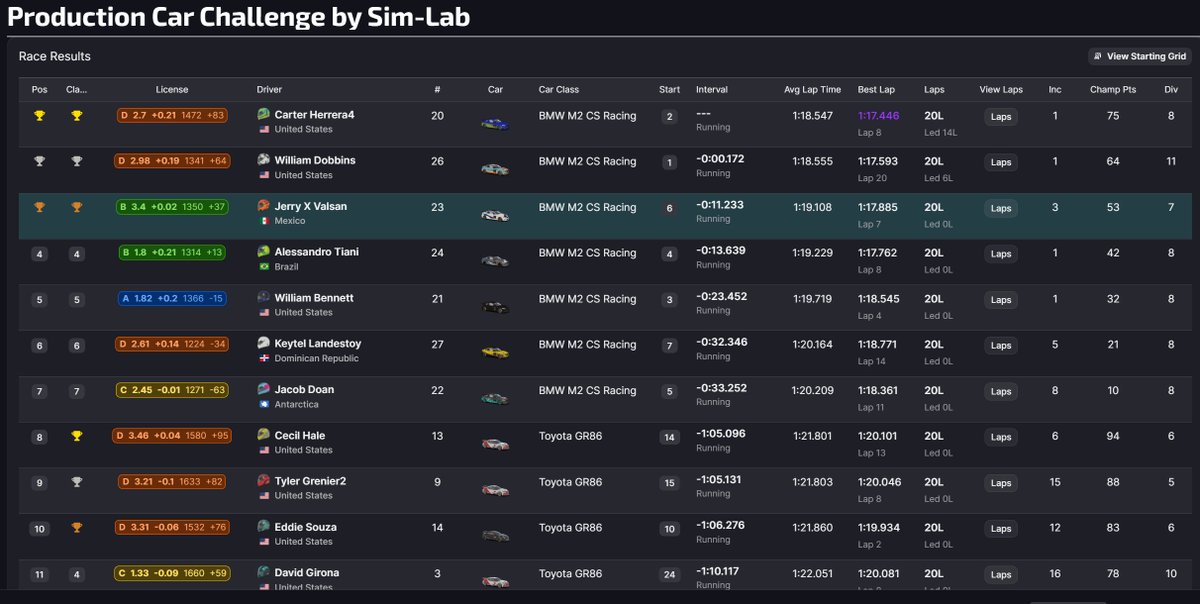Click the blue car icon for Carter Herrera4
The width and height of the screenshot is (1200, 604).
click(495, 123)
